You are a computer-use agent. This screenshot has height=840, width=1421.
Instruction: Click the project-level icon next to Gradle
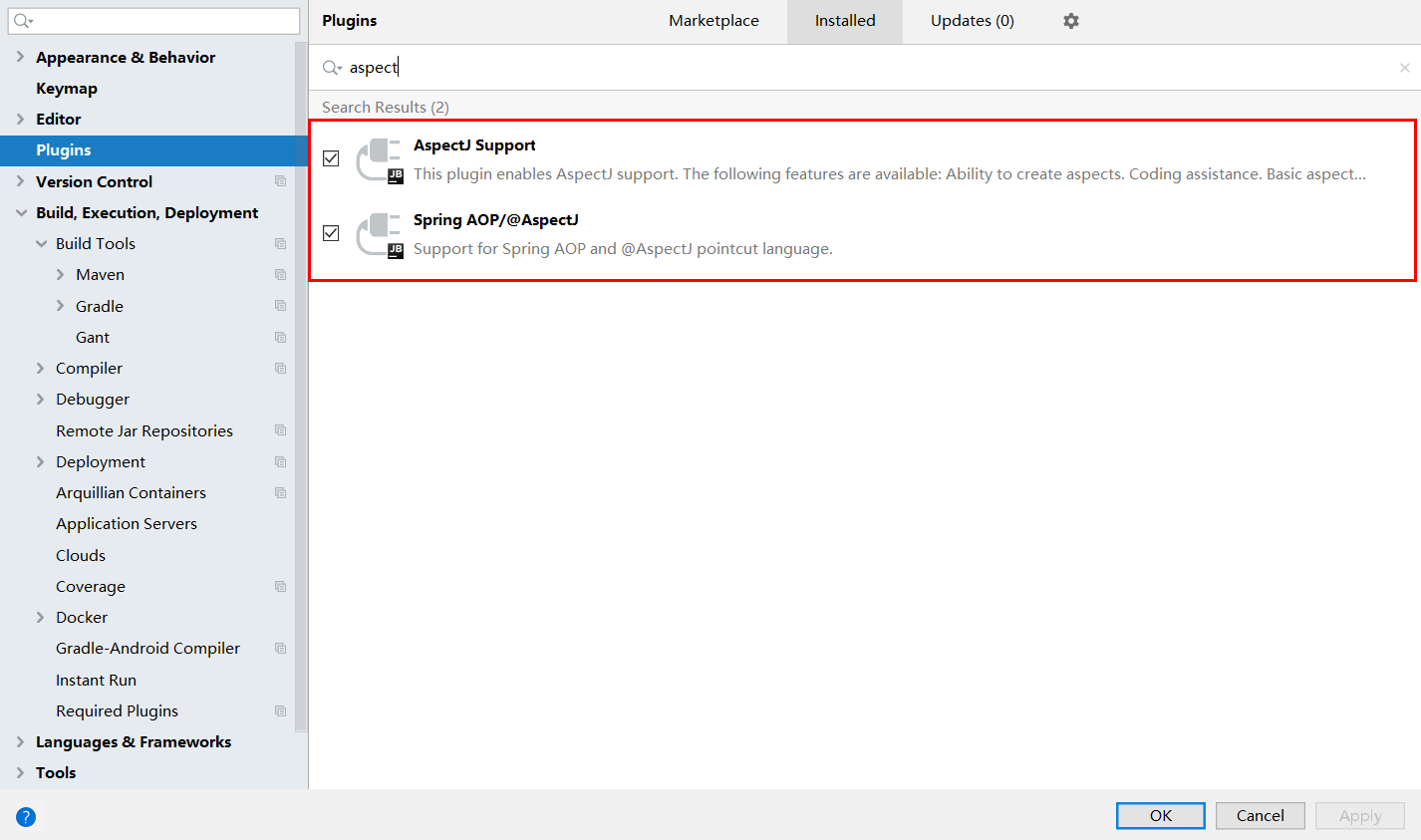click(280, 306)
